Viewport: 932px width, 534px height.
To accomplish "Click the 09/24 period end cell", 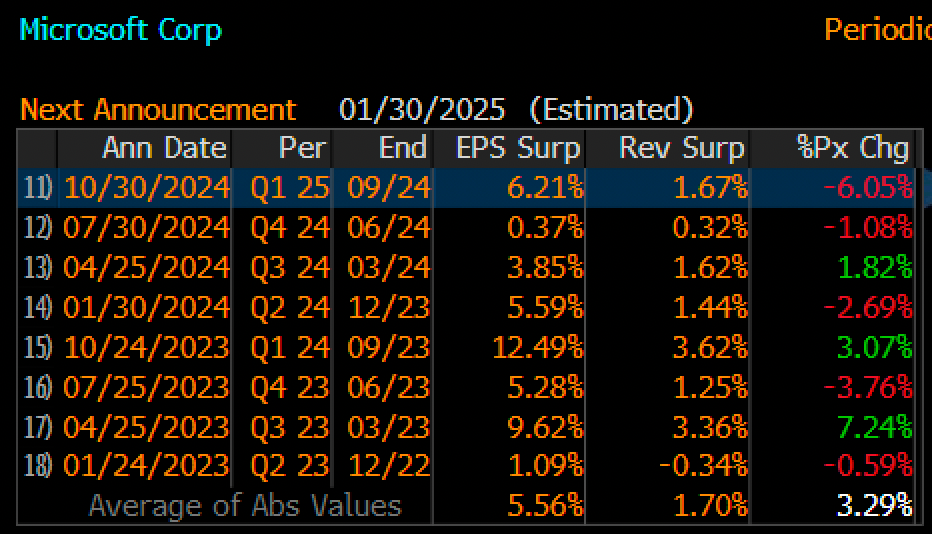I will 389,188.
